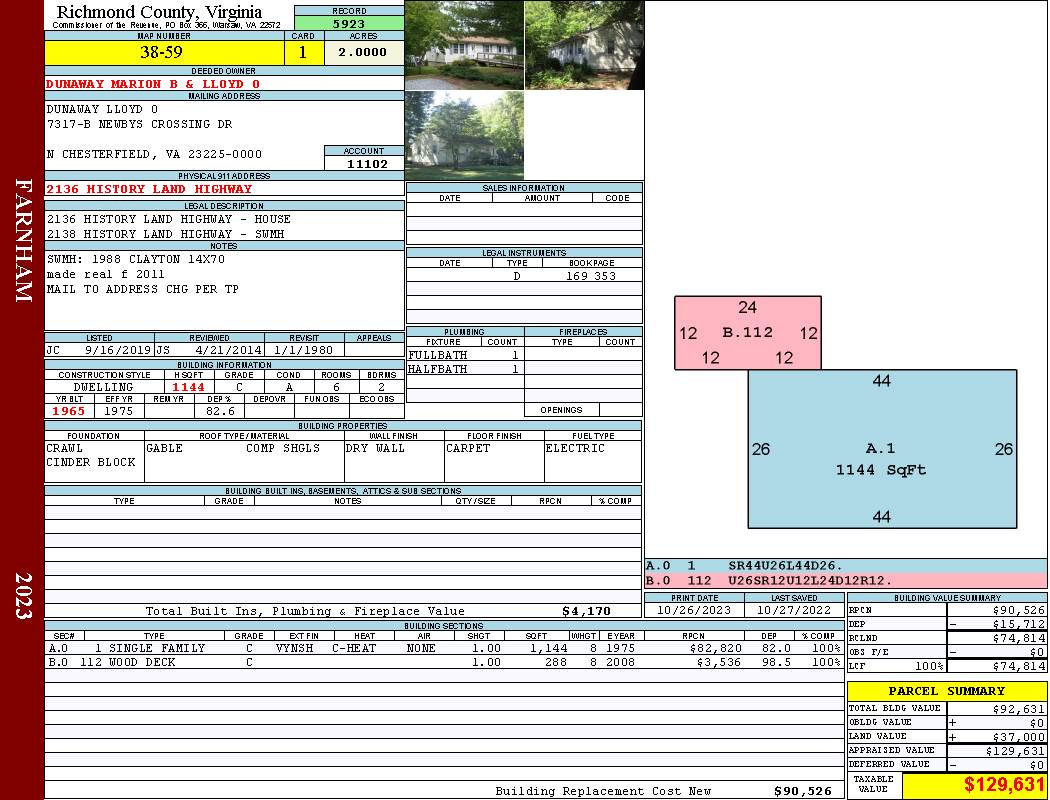This screenshot has width=1050, height=800.
Task: Select the yellow PARCEL SUMMARY header
Action: pyautogui.click(x=946, y=691)
